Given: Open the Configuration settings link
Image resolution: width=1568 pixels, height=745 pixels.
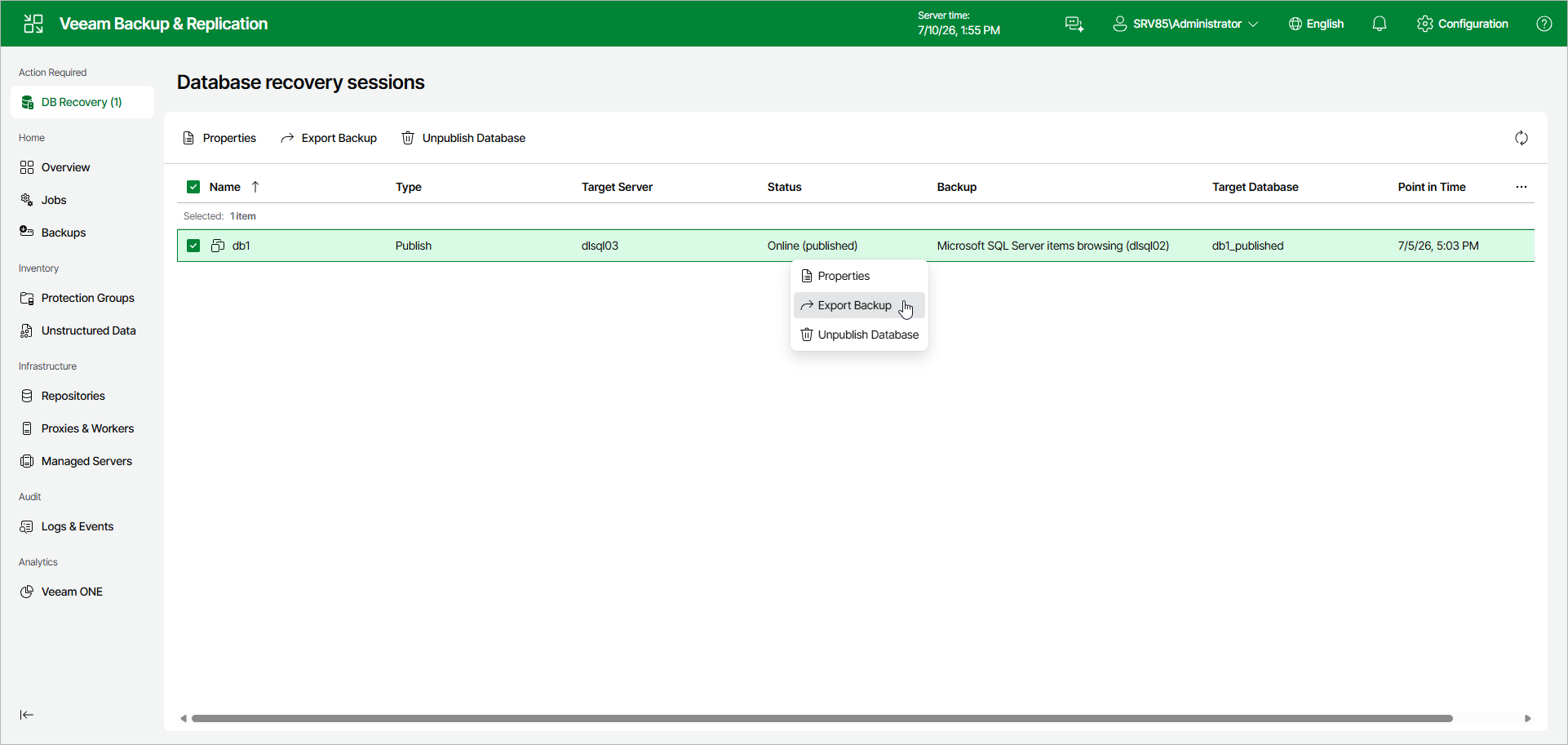Looking at the screenshot, I should click(x=1463, y=24).
